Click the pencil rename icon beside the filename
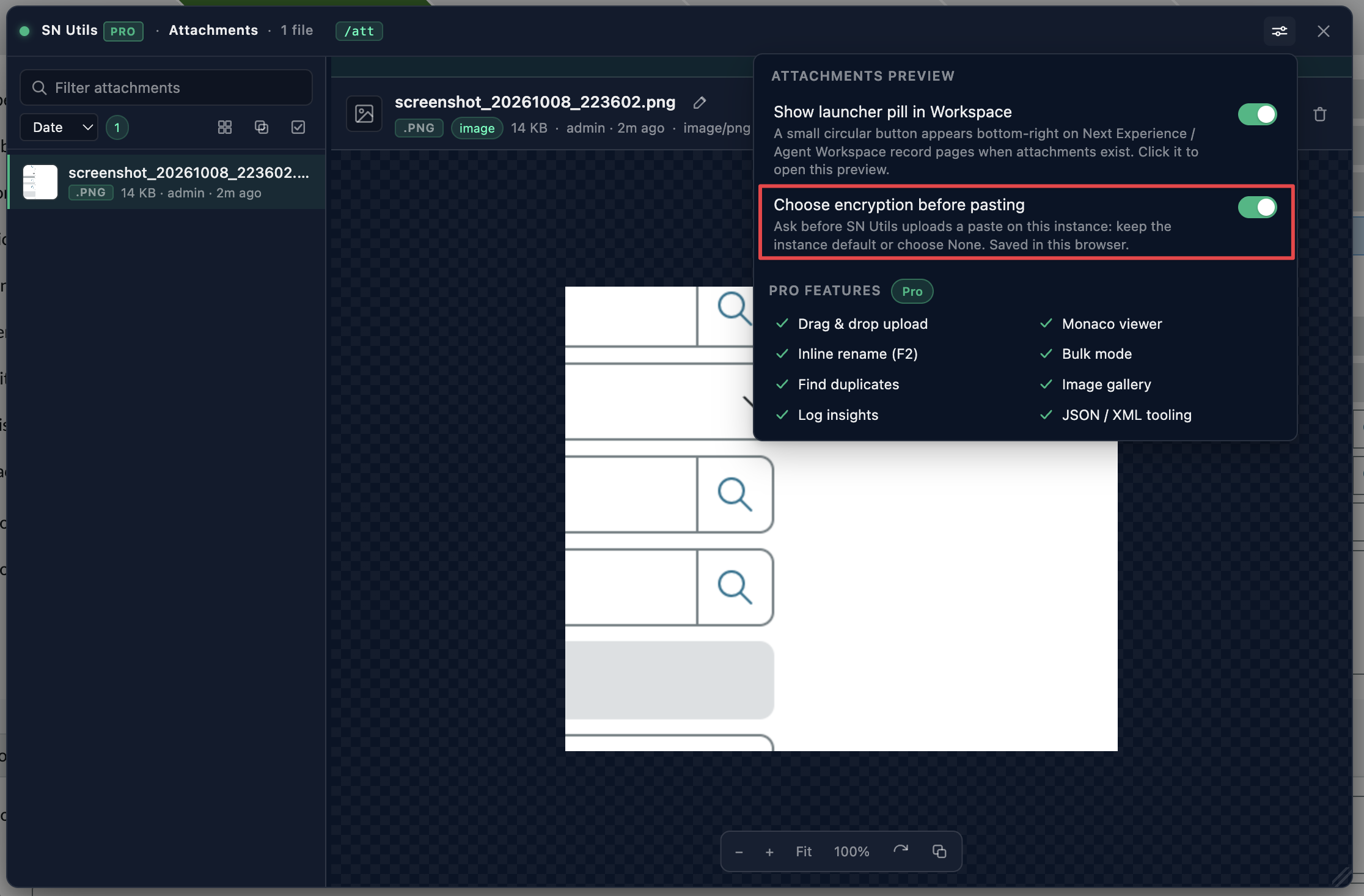 pos(700,103)
